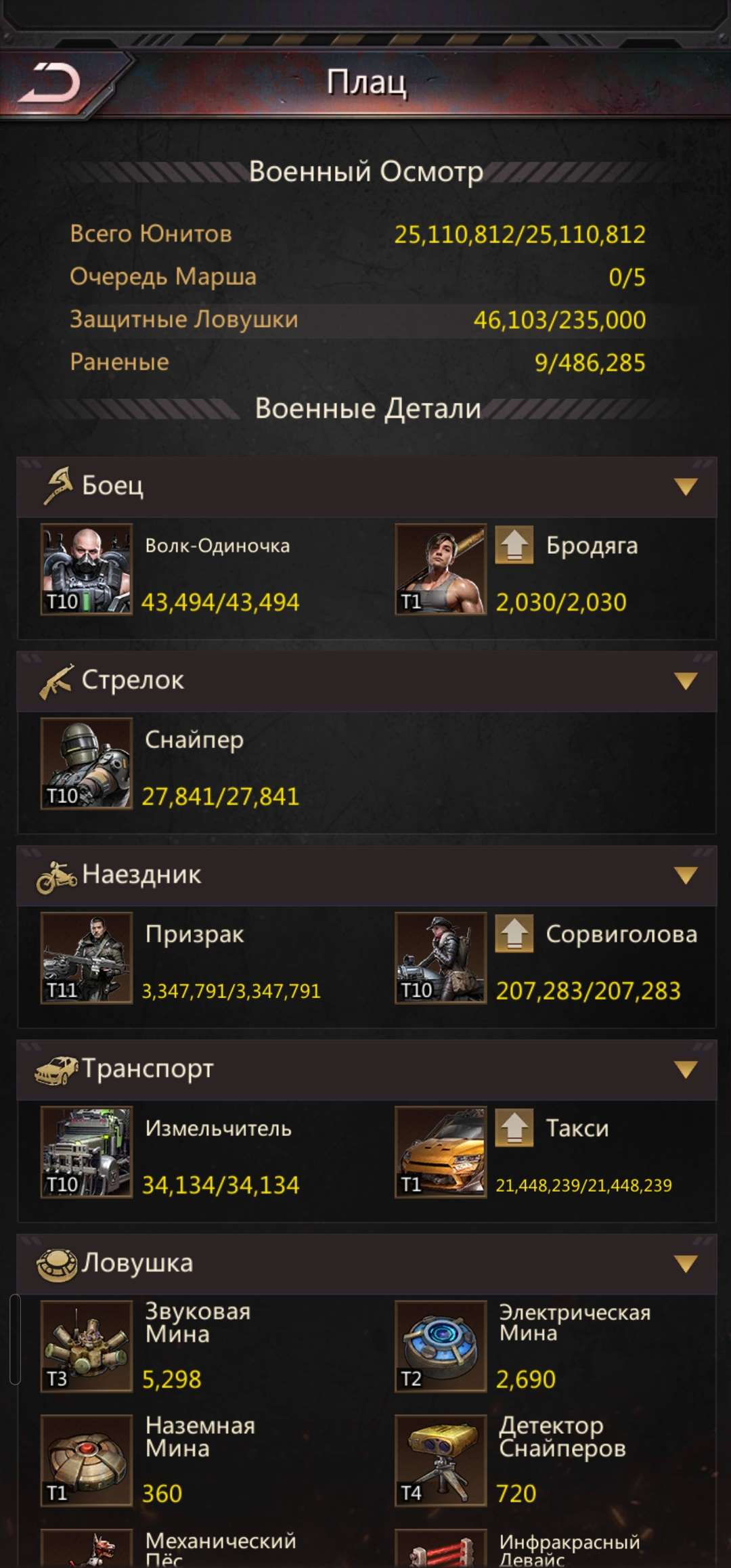Go back using the return arrow icon
731x1568 pixels.
point(49,83)
